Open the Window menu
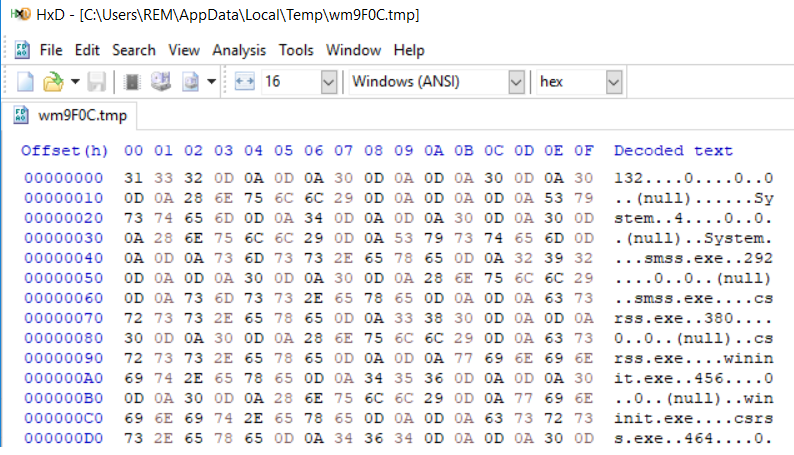Image resolution: width=794 pixels, height=455 pixels. (353, 50)
